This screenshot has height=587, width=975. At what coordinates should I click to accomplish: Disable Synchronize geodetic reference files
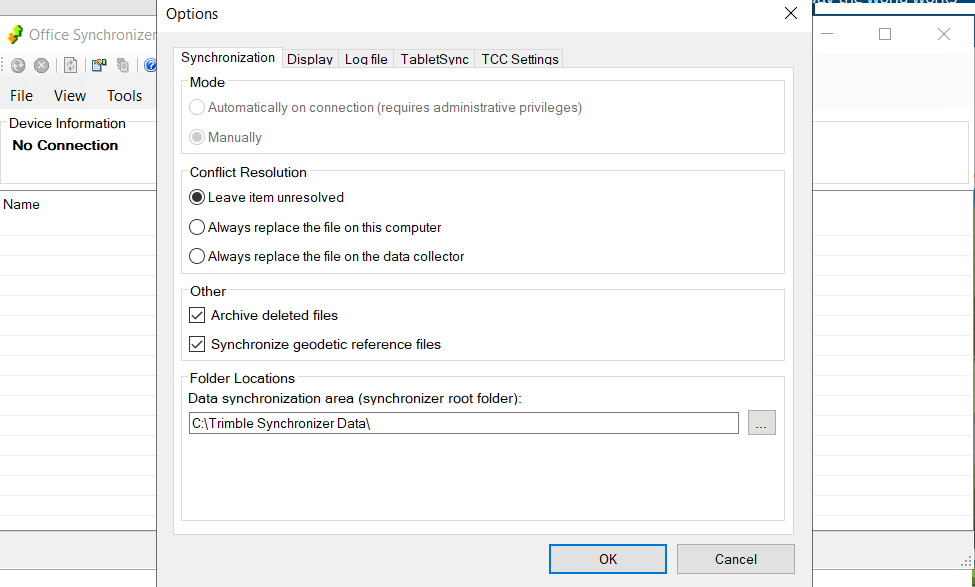(x=196, y=344)
